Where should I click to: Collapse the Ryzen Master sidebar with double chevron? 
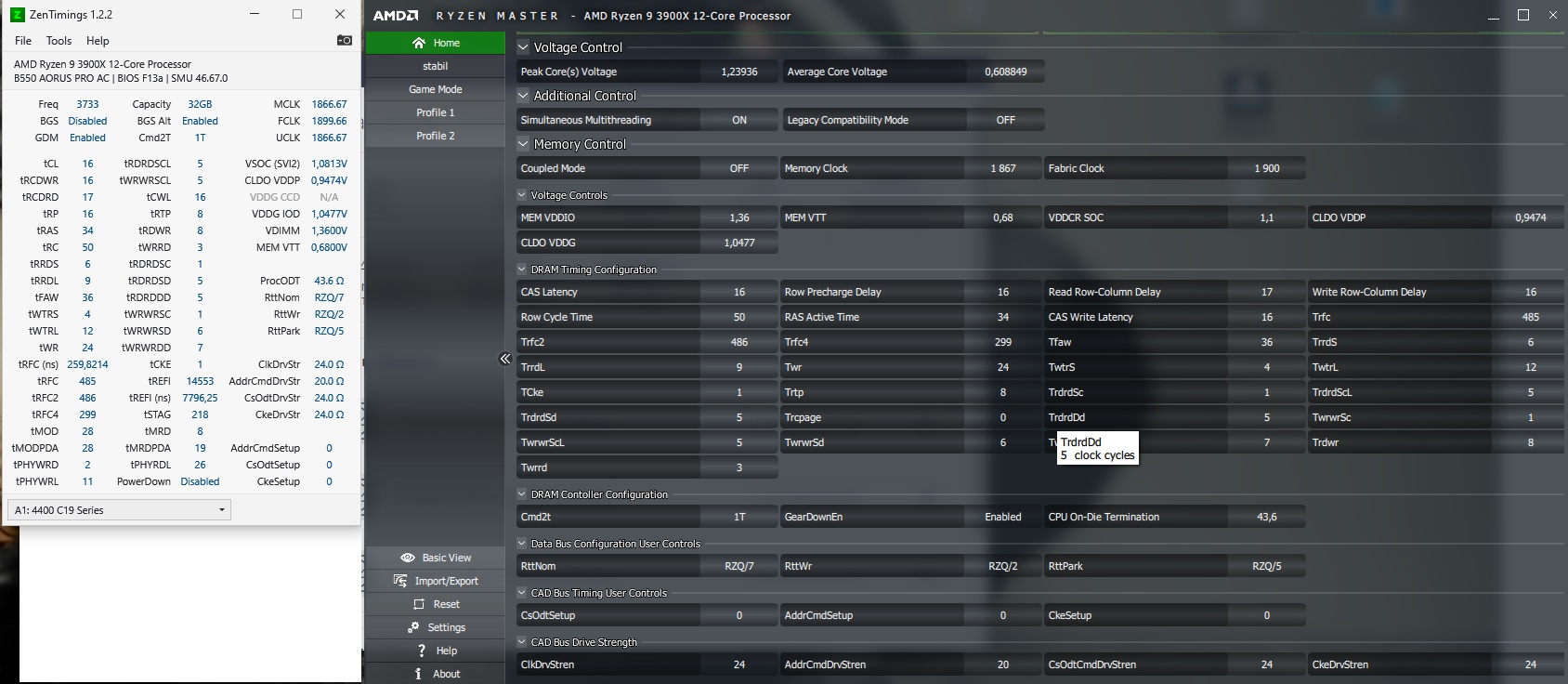point(505,359)
